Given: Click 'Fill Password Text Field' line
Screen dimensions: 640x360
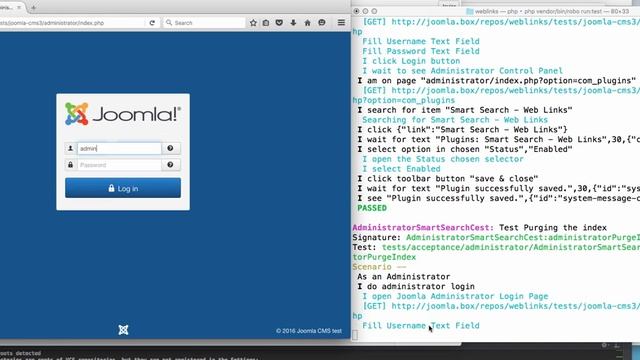Looking at the screenshot, I should tap(421, 51).
